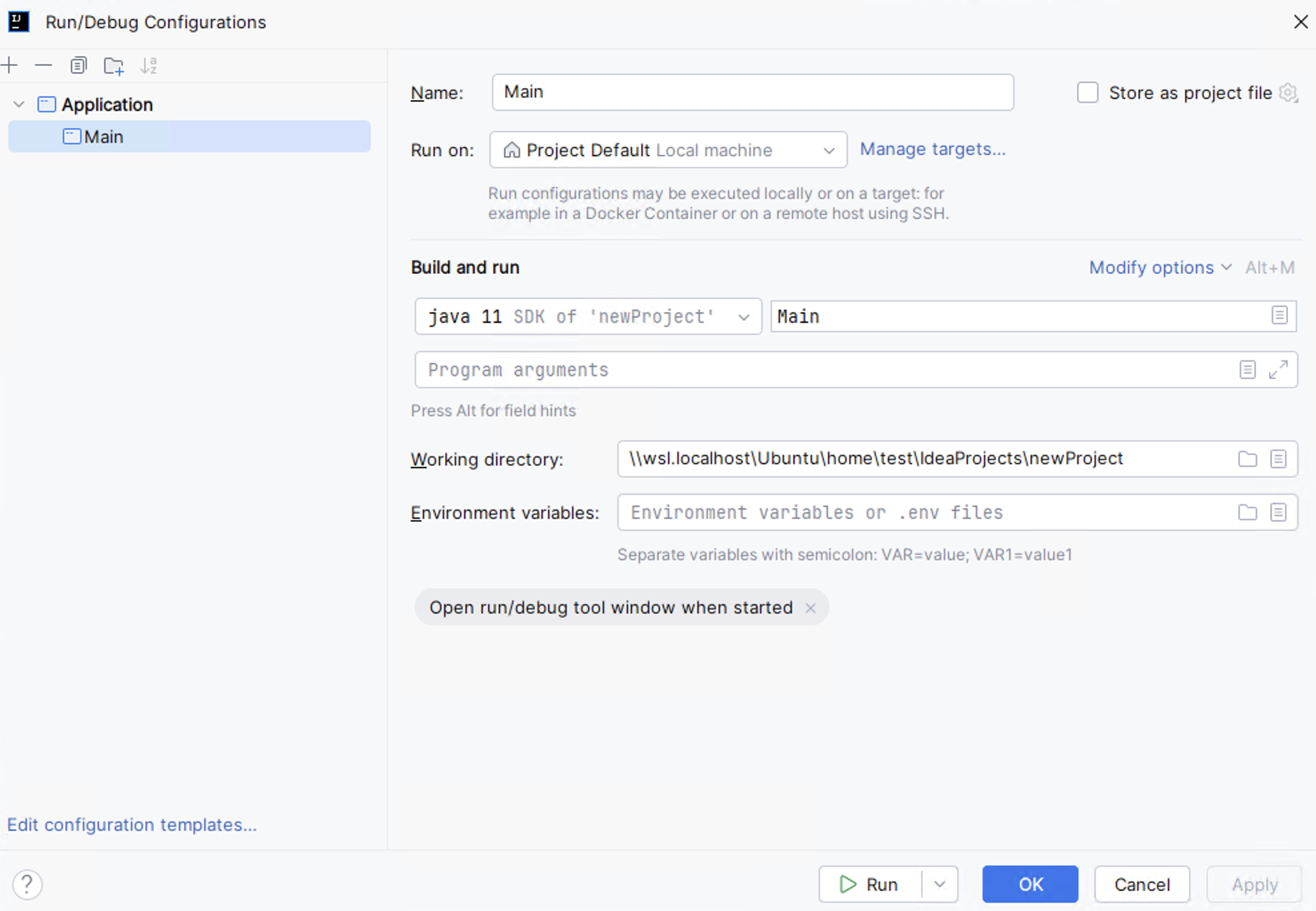Viewport: 1316px width, 911px height.
Task: Create a new configuration folder
Action: [x=113, y=65]
